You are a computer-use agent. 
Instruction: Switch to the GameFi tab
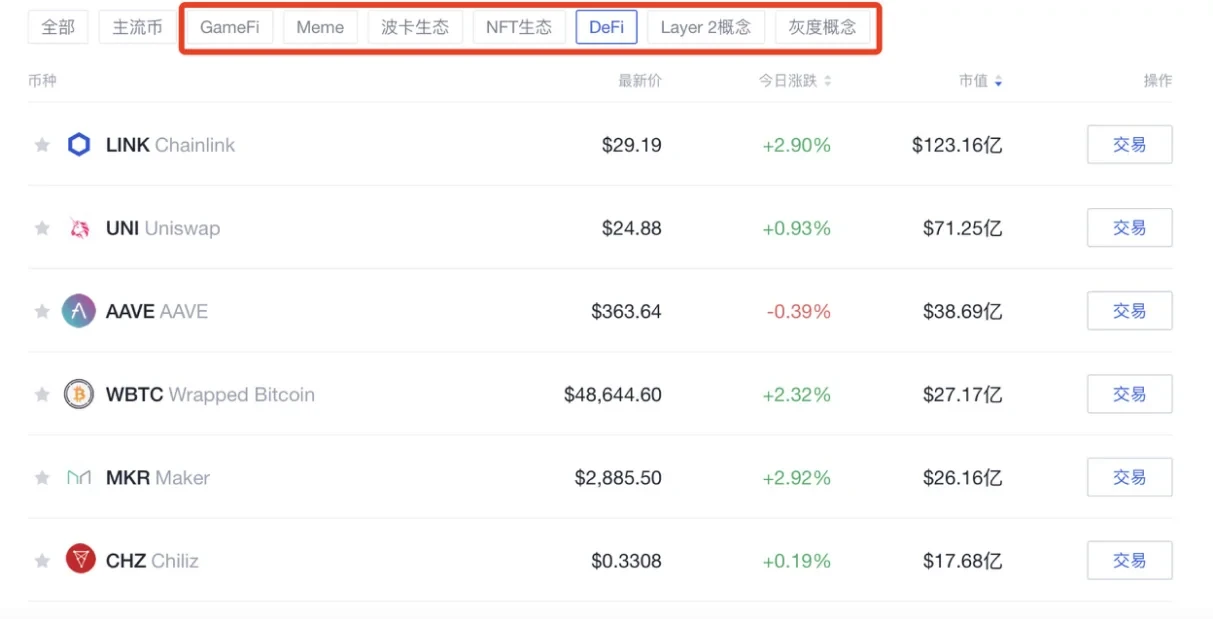click(229, 27)
